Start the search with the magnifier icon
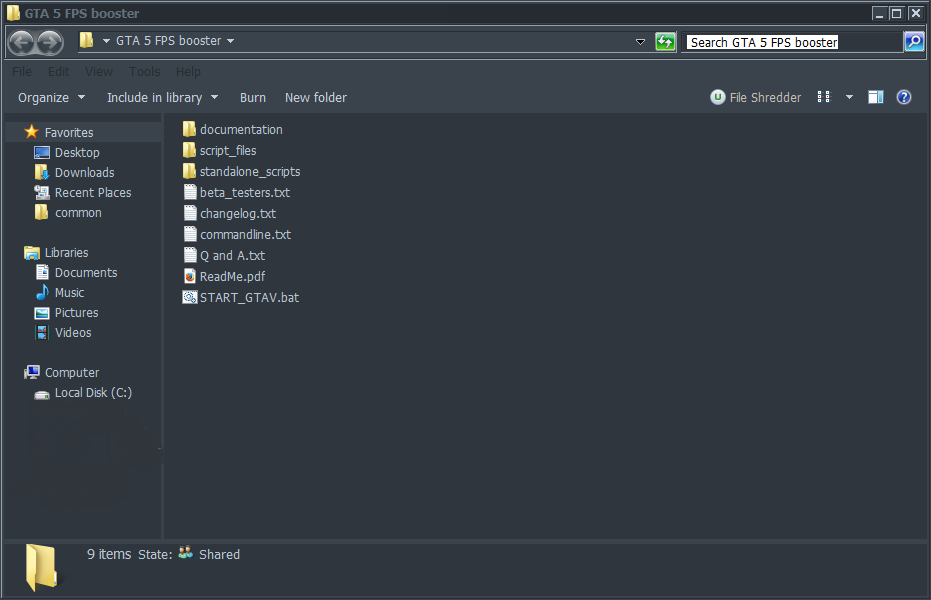The image size is (931, 600). 913,41
